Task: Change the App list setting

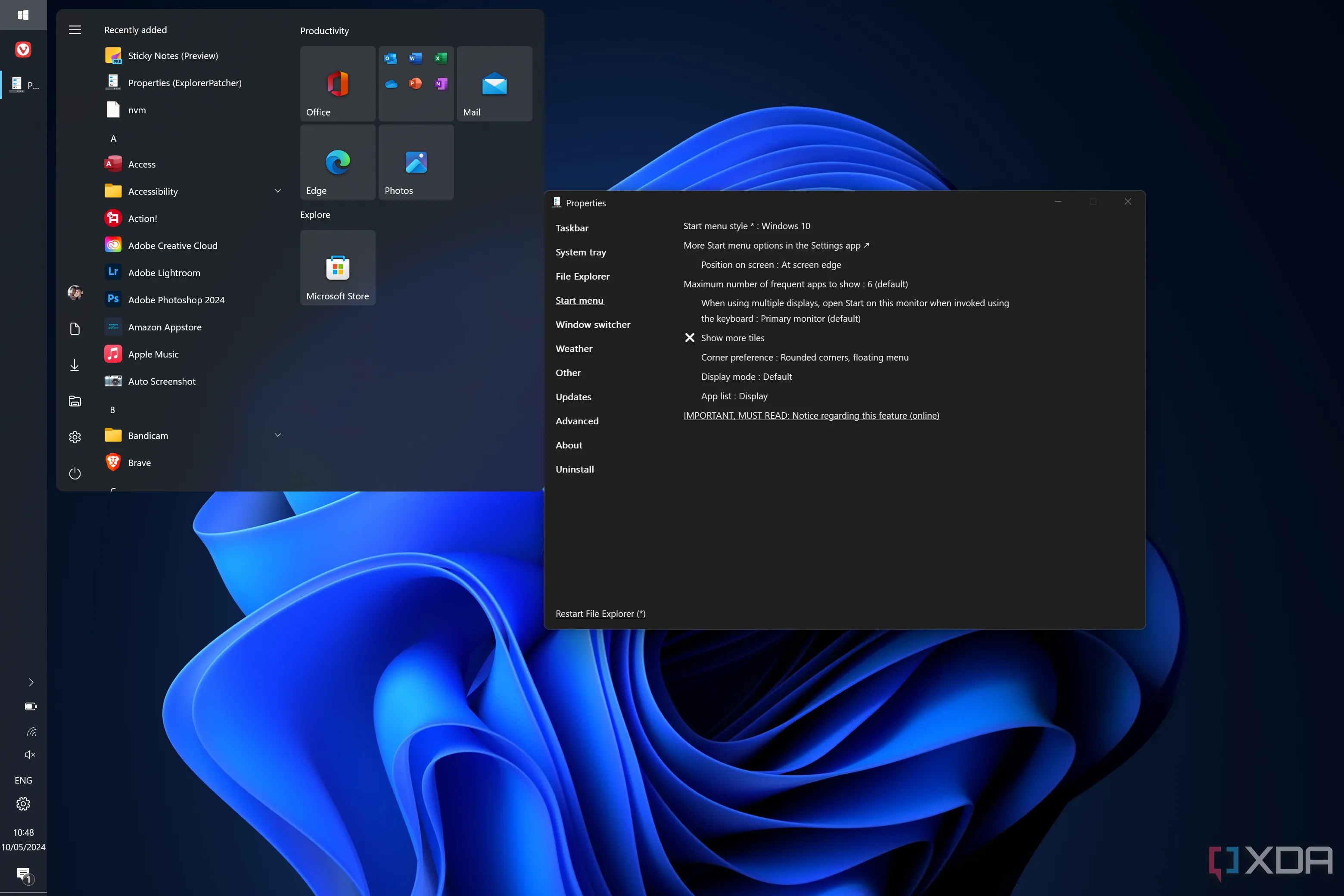Action: 734,396
